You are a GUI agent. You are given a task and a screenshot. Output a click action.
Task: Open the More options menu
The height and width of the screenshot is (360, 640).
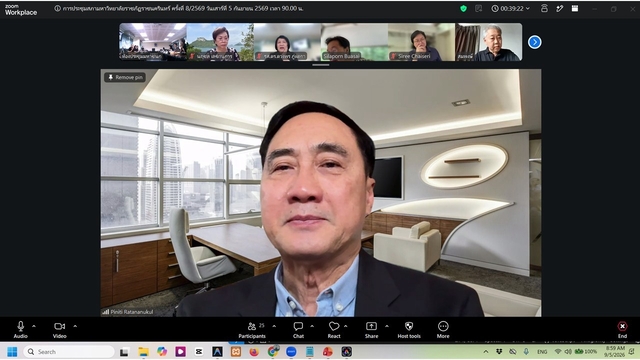coord(443,330)
